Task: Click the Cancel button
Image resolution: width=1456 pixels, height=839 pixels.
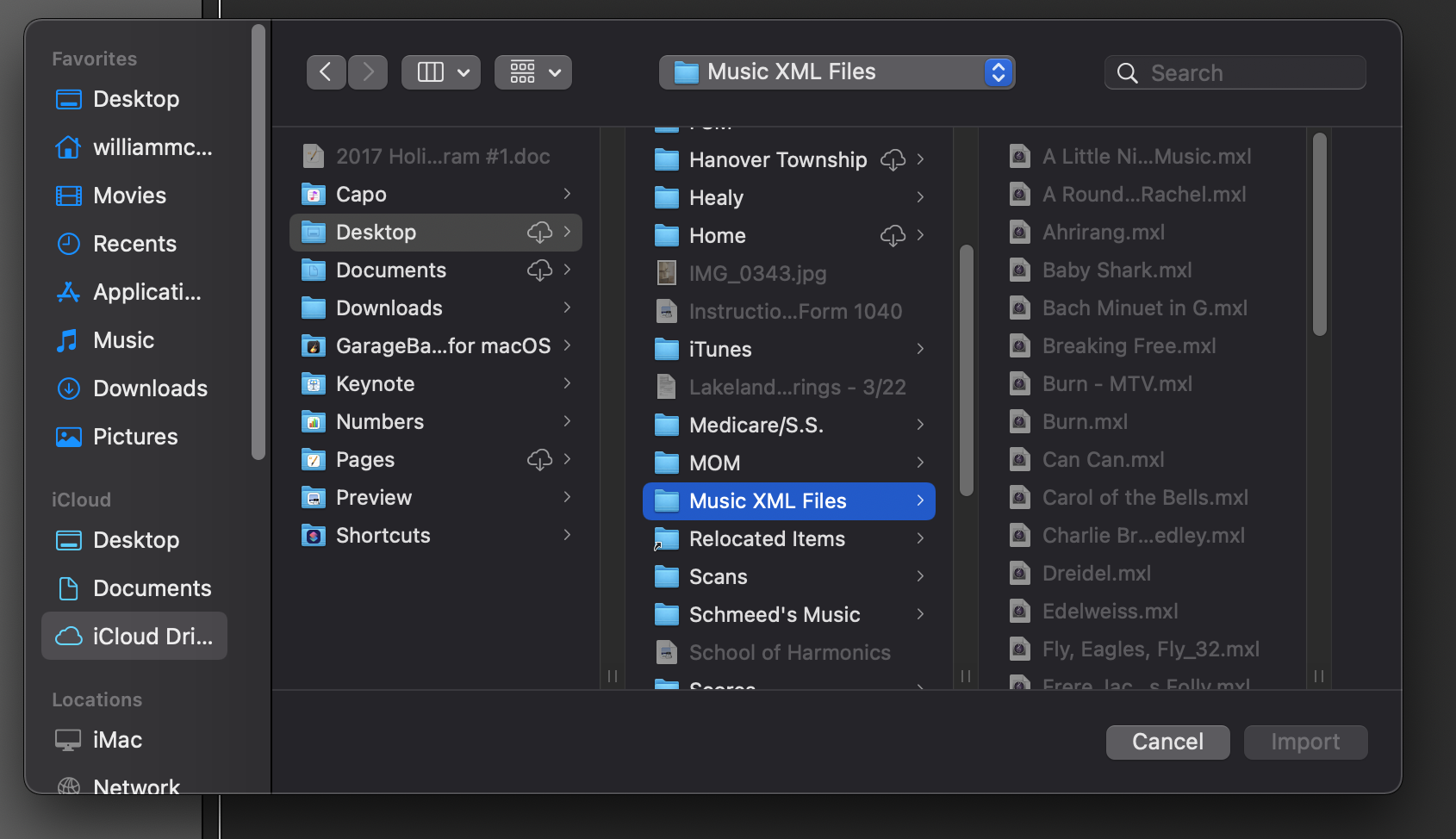Action: point(1167,743)
